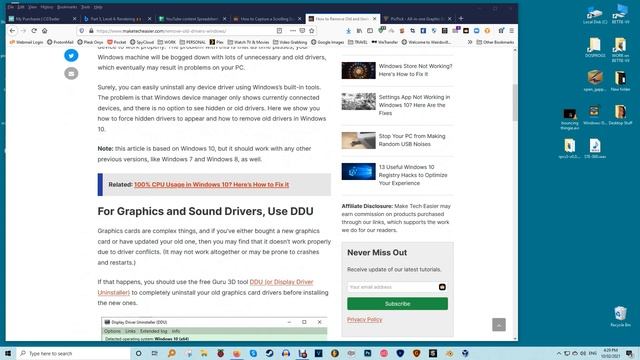Click the page's vertical scrollbar thumb

515,102
